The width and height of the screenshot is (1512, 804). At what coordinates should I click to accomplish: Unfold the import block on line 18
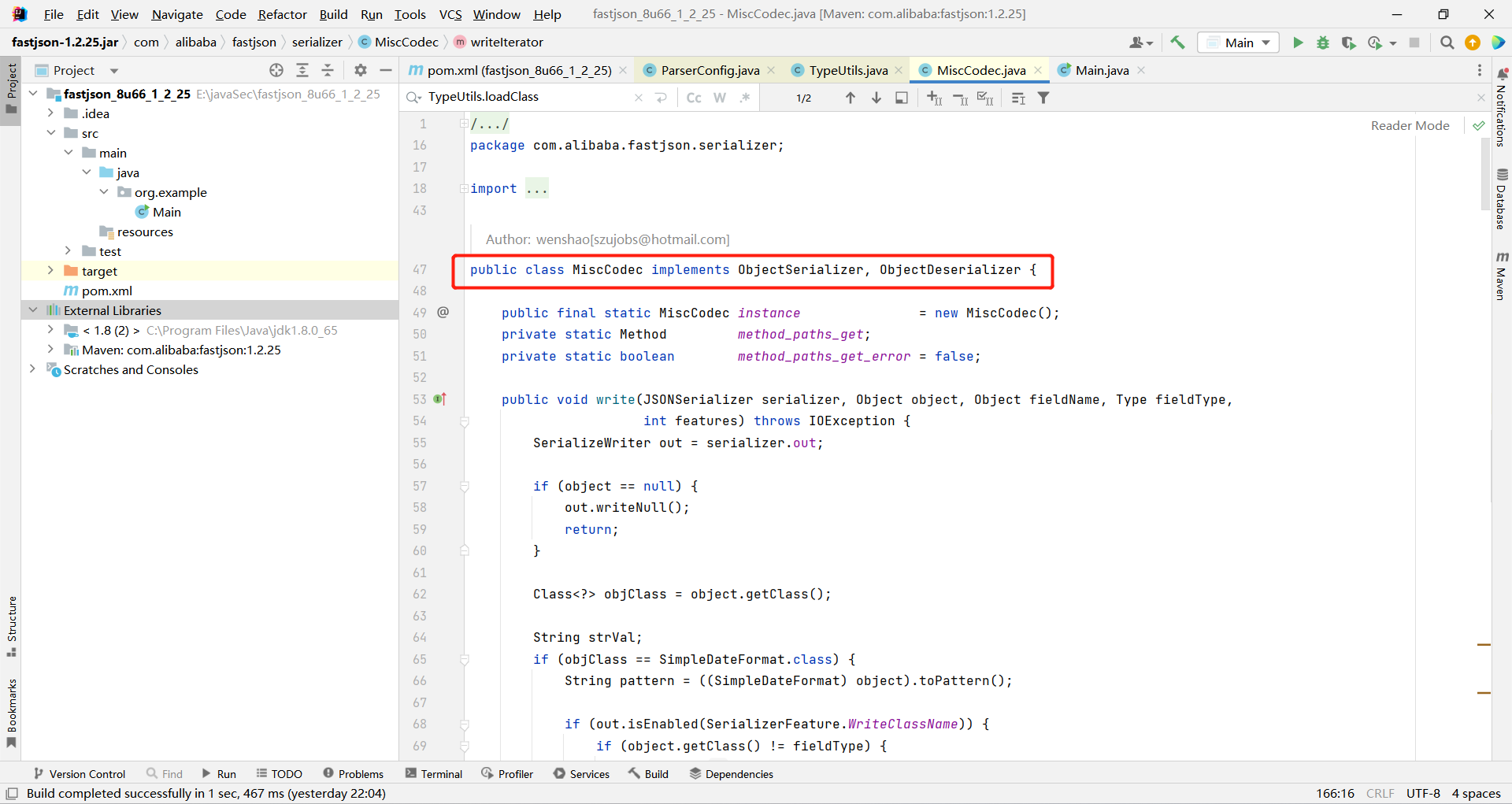tap(465, 188)
